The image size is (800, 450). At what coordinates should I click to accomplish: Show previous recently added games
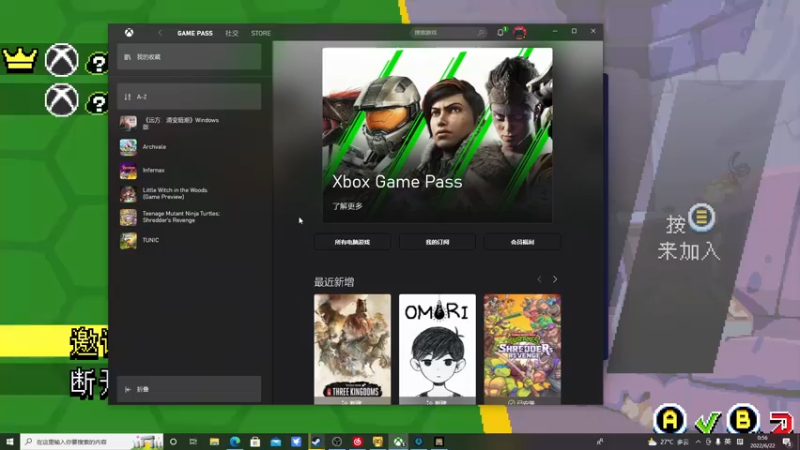(x=539, y=279)
